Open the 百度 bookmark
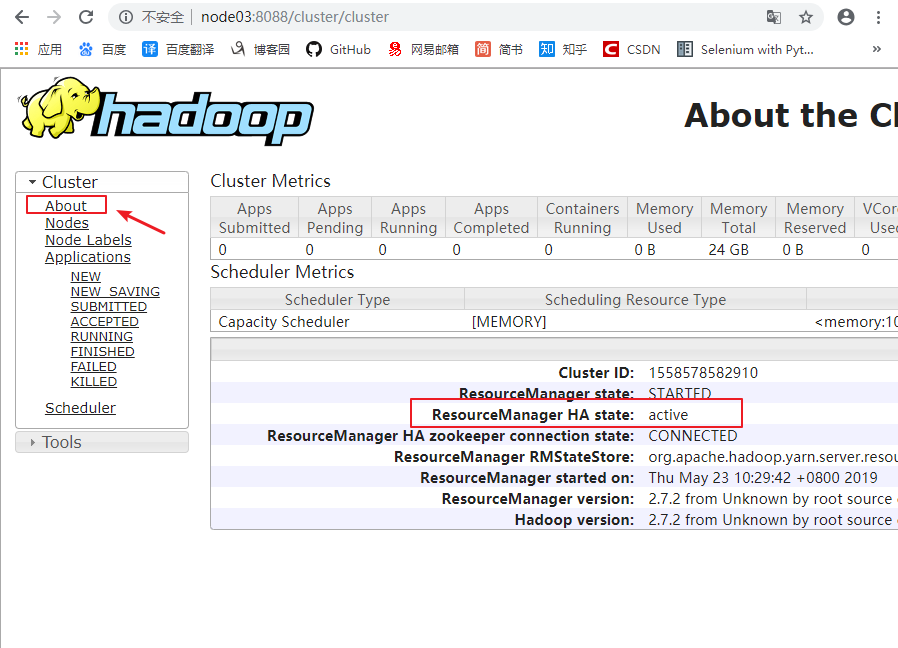 pyautogui.click(x=102, y=49)
